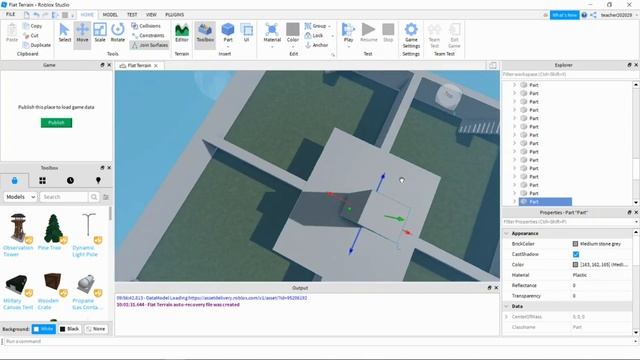This screenshot has width=640, height=360.
Task: Open toolbox filter options icon
Action: pyautogui.click(x=106, y=197)
